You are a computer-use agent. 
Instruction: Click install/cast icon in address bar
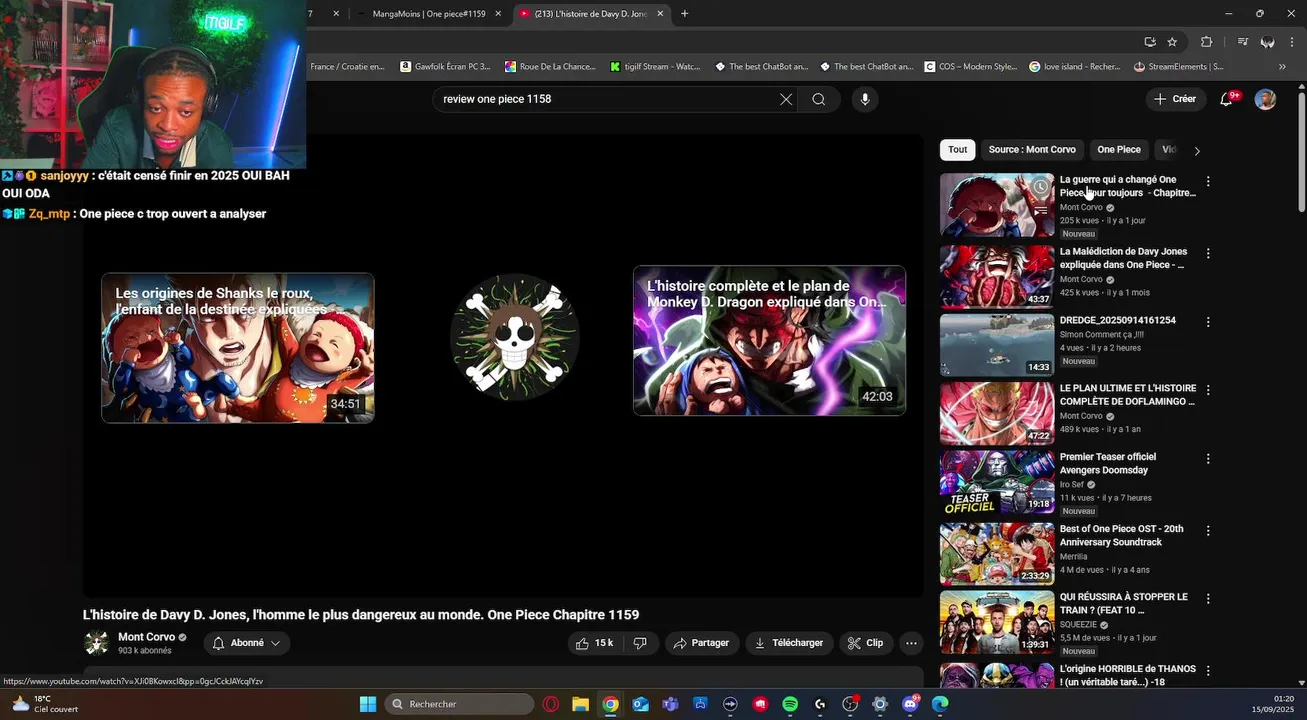[x=1150, y=42]
